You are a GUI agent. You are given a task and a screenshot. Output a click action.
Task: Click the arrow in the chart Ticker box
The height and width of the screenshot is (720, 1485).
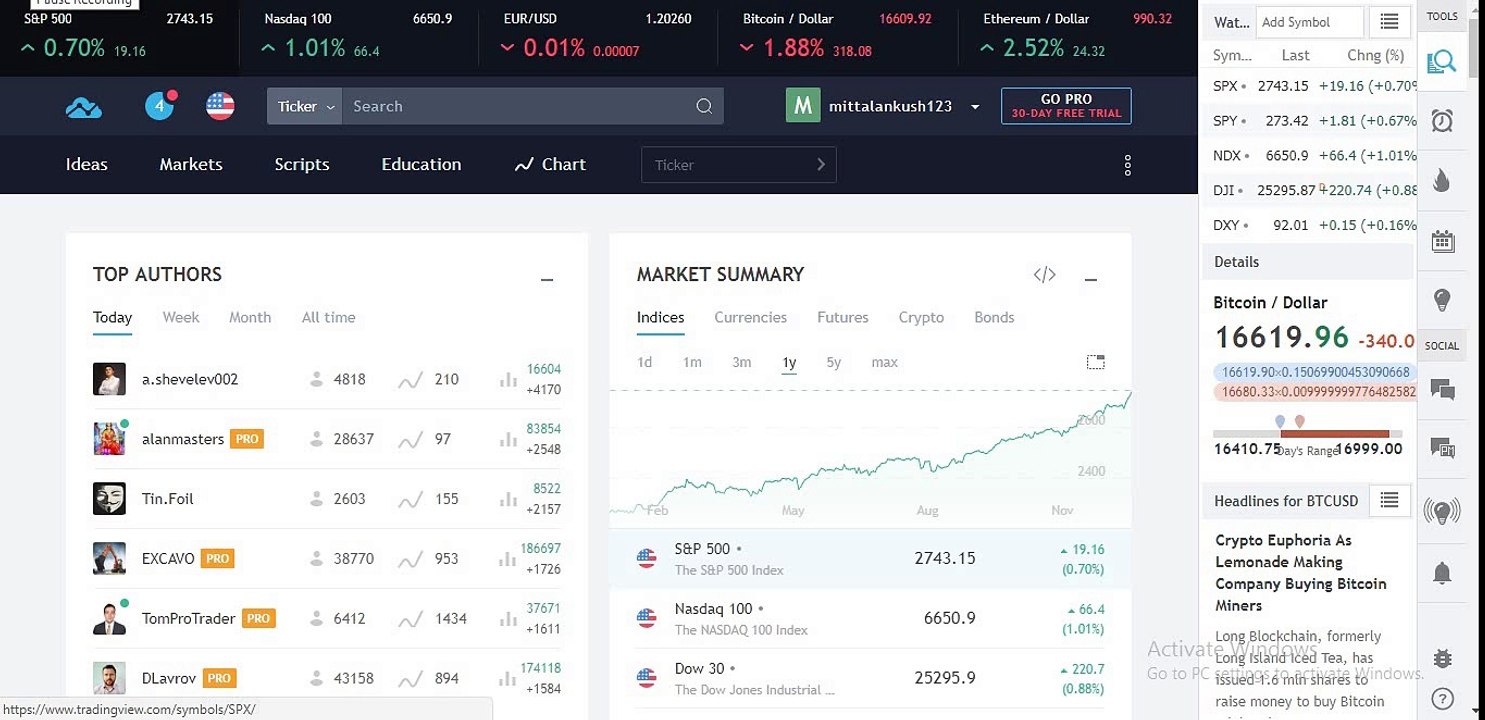pyautogui.click(x=821, y=165)
